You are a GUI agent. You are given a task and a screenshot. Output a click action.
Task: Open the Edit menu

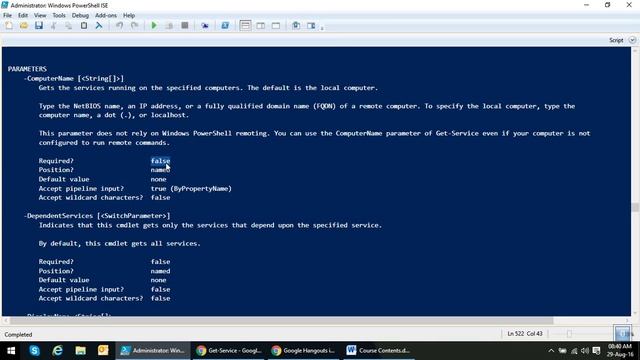[23, 15]
